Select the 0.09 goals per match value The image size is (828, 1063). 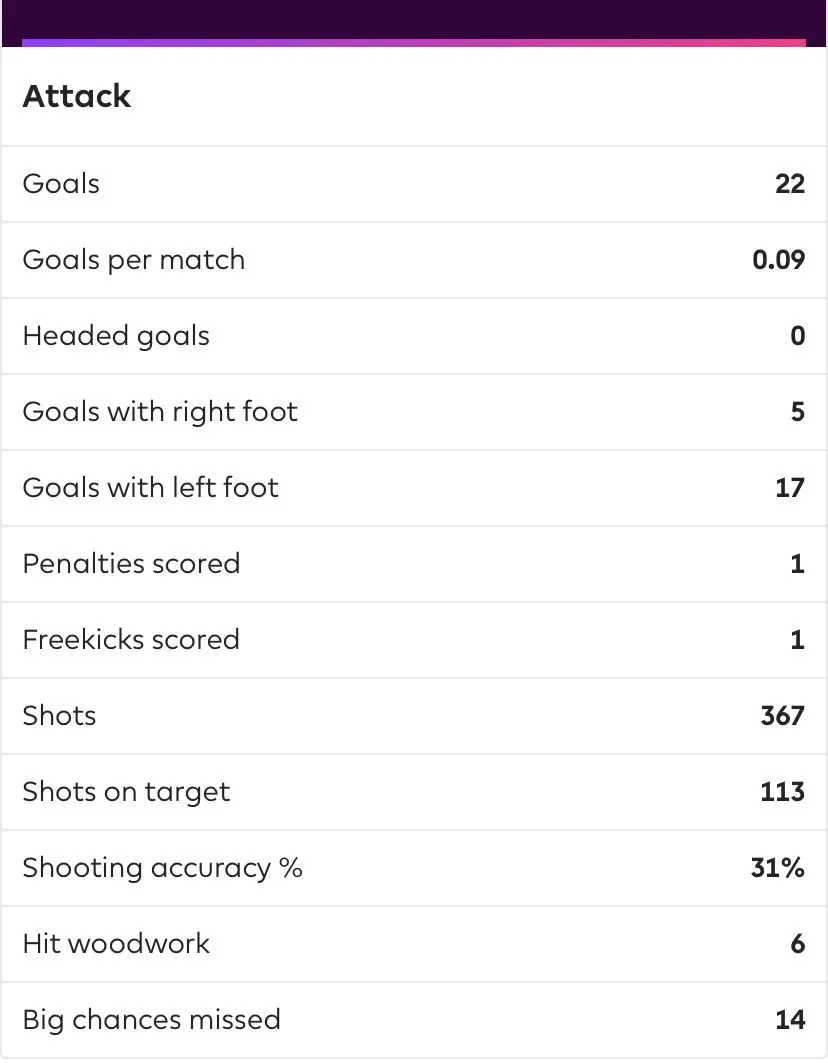coord(778,260)
